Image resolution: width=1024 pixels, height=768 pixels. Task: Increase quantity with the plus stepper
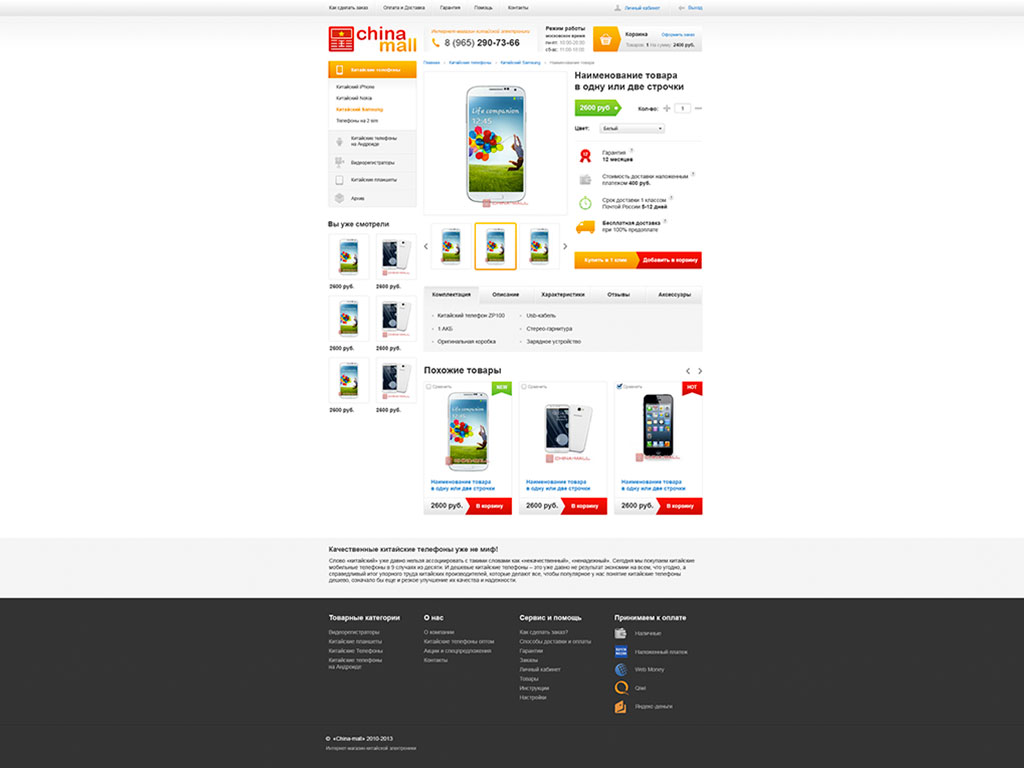[x=667, y=108]
